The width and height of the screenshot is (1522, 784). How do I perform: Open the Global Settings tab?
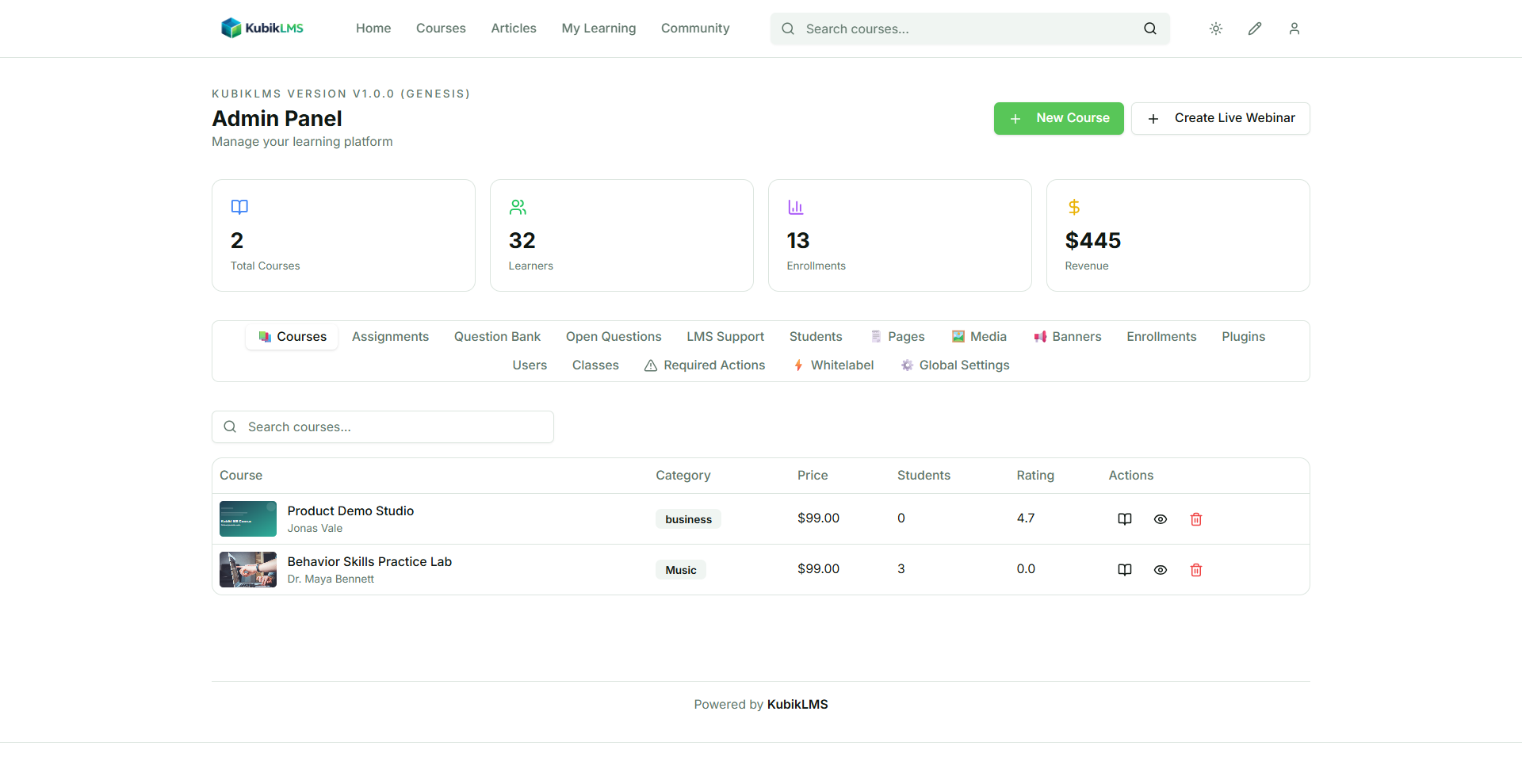954,365
